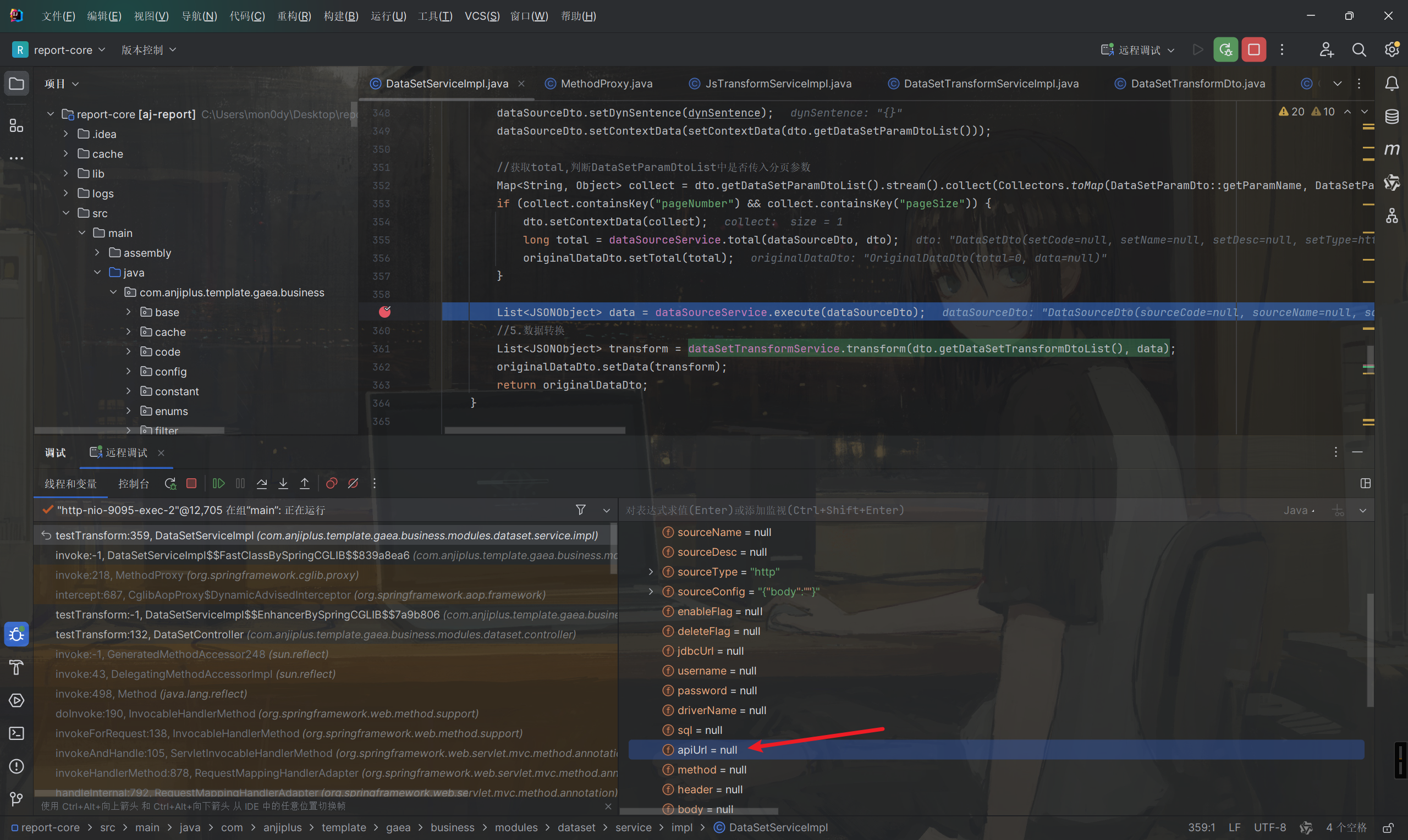Click Step Out in debugger toolbar
The width and height of the screenshot is (1408, 840).
click(305, 483)
